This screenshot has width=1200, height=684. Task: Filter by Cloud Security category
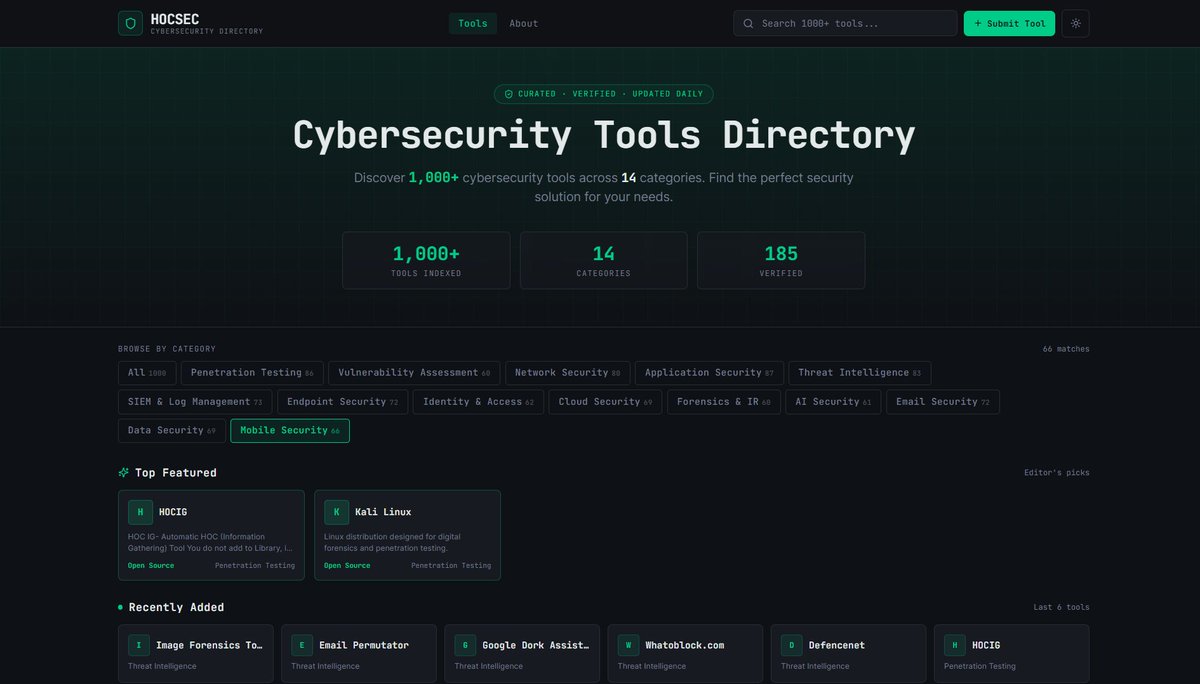605,402
